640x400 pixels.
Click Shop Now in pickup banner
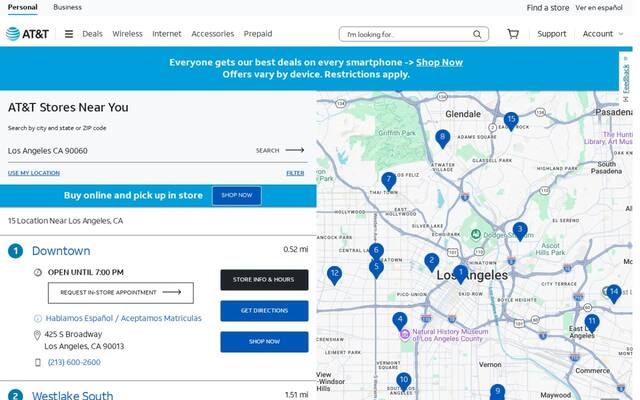pos(237,196)
